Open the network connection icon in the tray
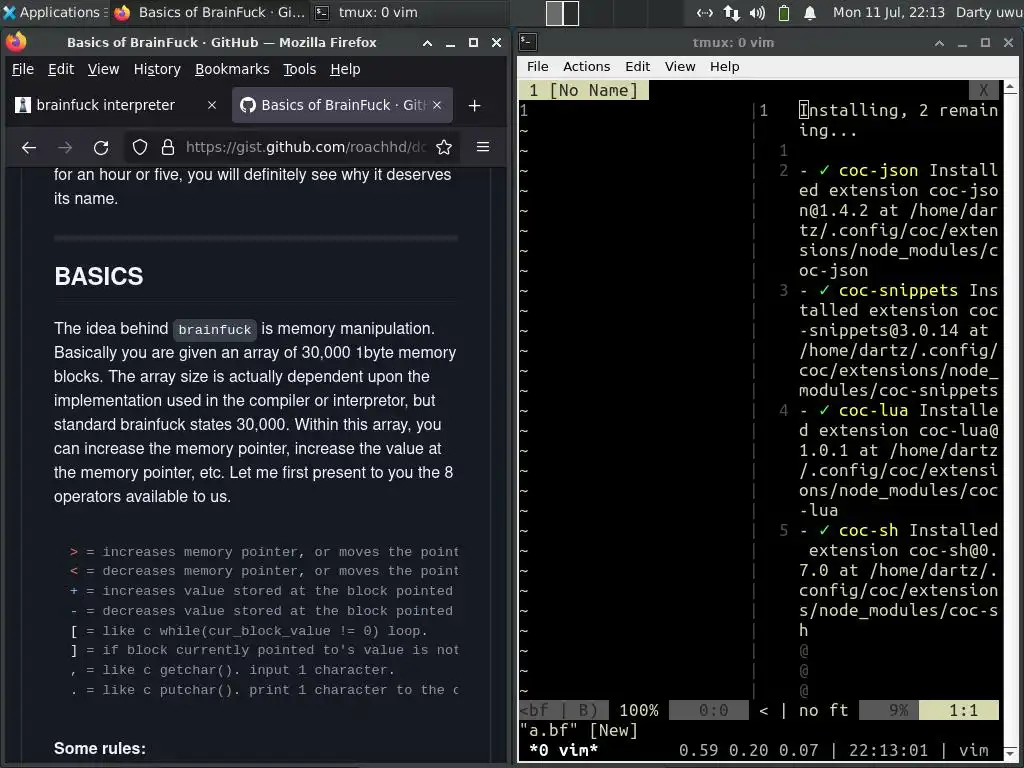 [704, 12]
